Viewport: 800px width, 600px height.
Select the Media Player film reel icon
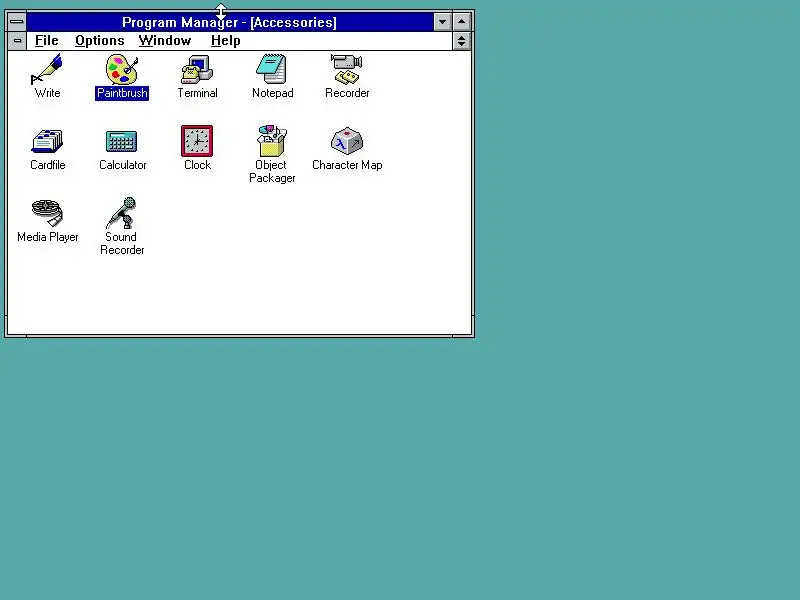point(47,213)
